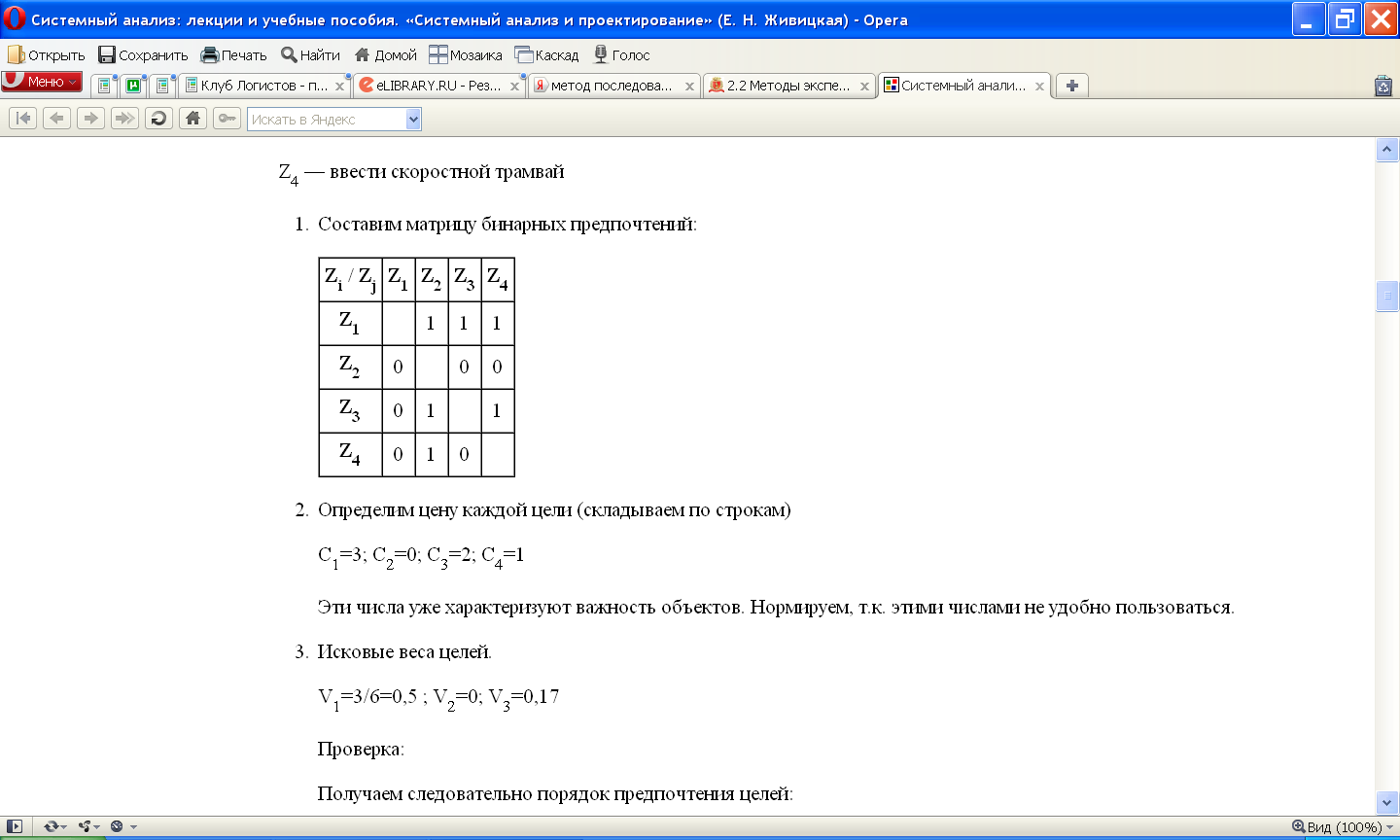Click the home icon in navigation bar
Viewport: 1400px width, 840px height.
point(192,119)
